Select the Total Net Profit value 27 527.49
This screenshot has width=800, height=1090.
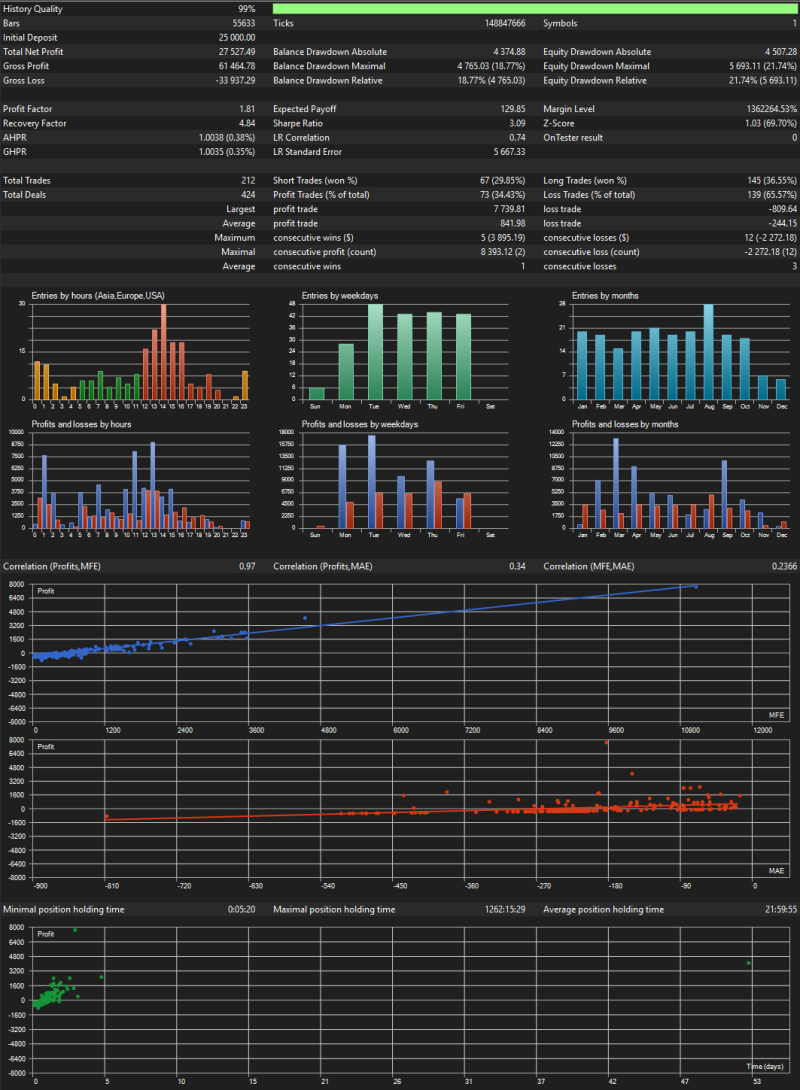[237, 52]
